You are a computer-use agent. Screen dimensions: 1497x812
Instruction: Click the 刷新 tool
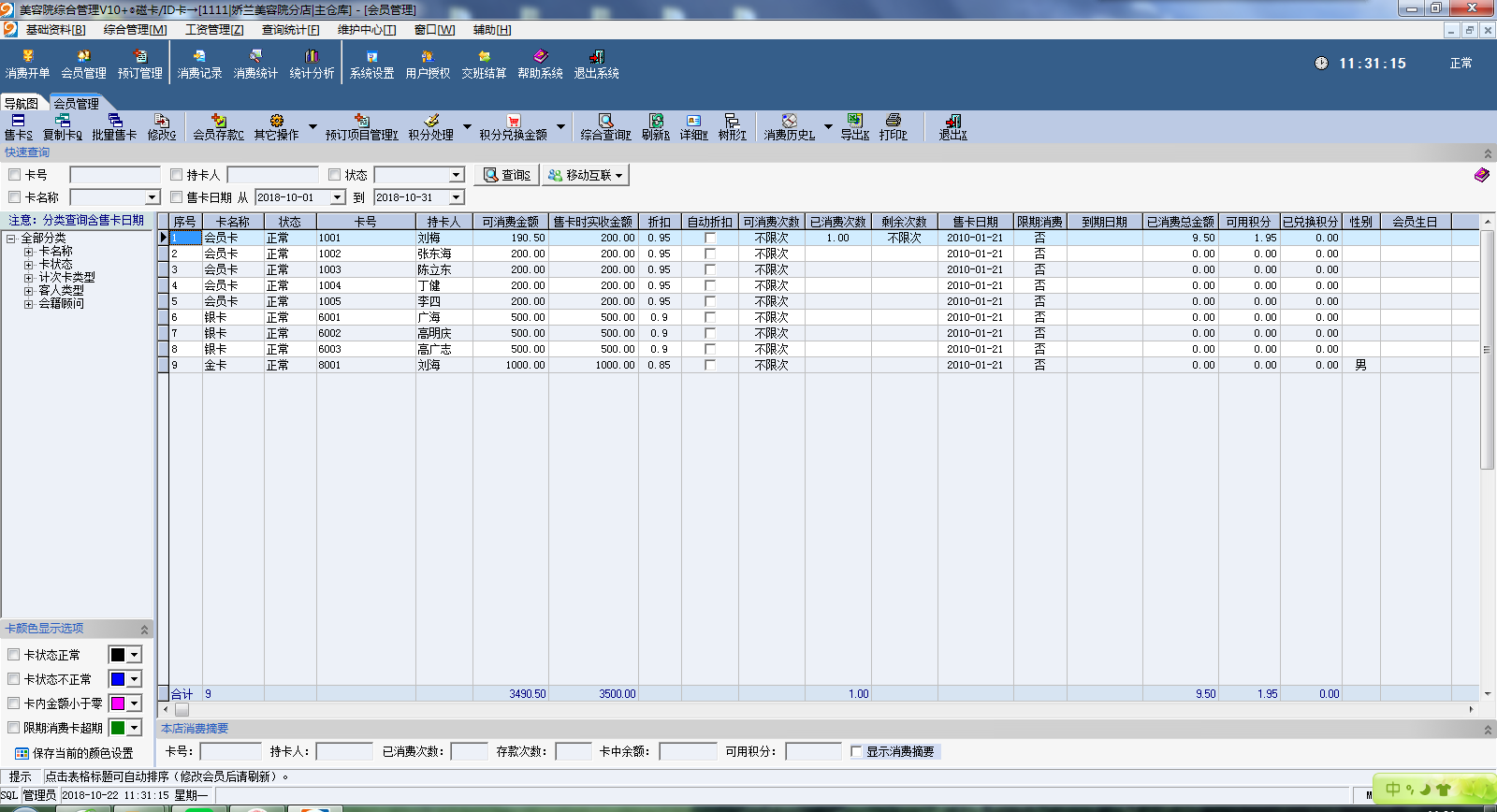pyautogui.click(x=656, y=127)
